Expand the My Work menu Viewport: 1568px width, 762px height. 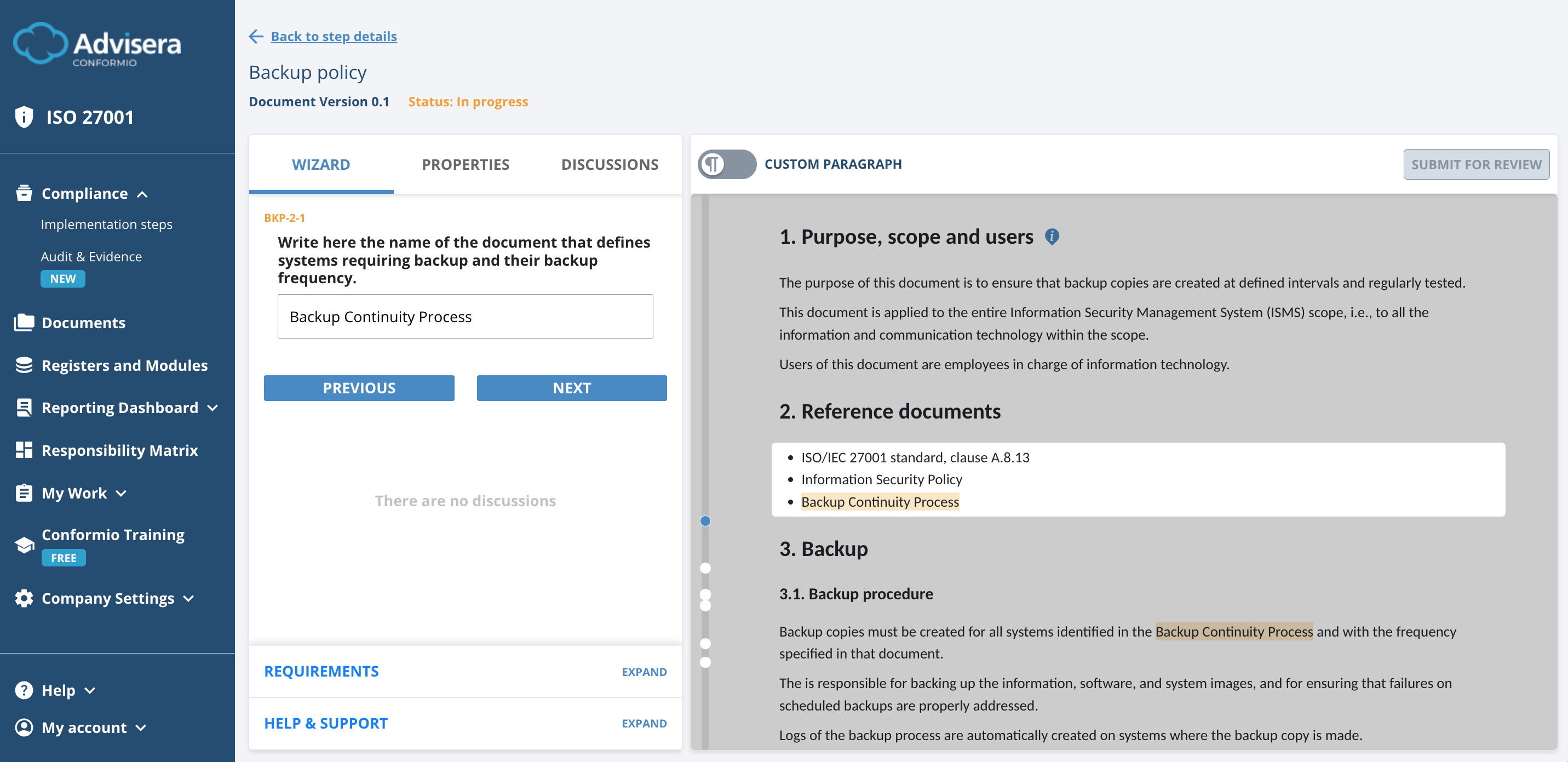(121, 493)
